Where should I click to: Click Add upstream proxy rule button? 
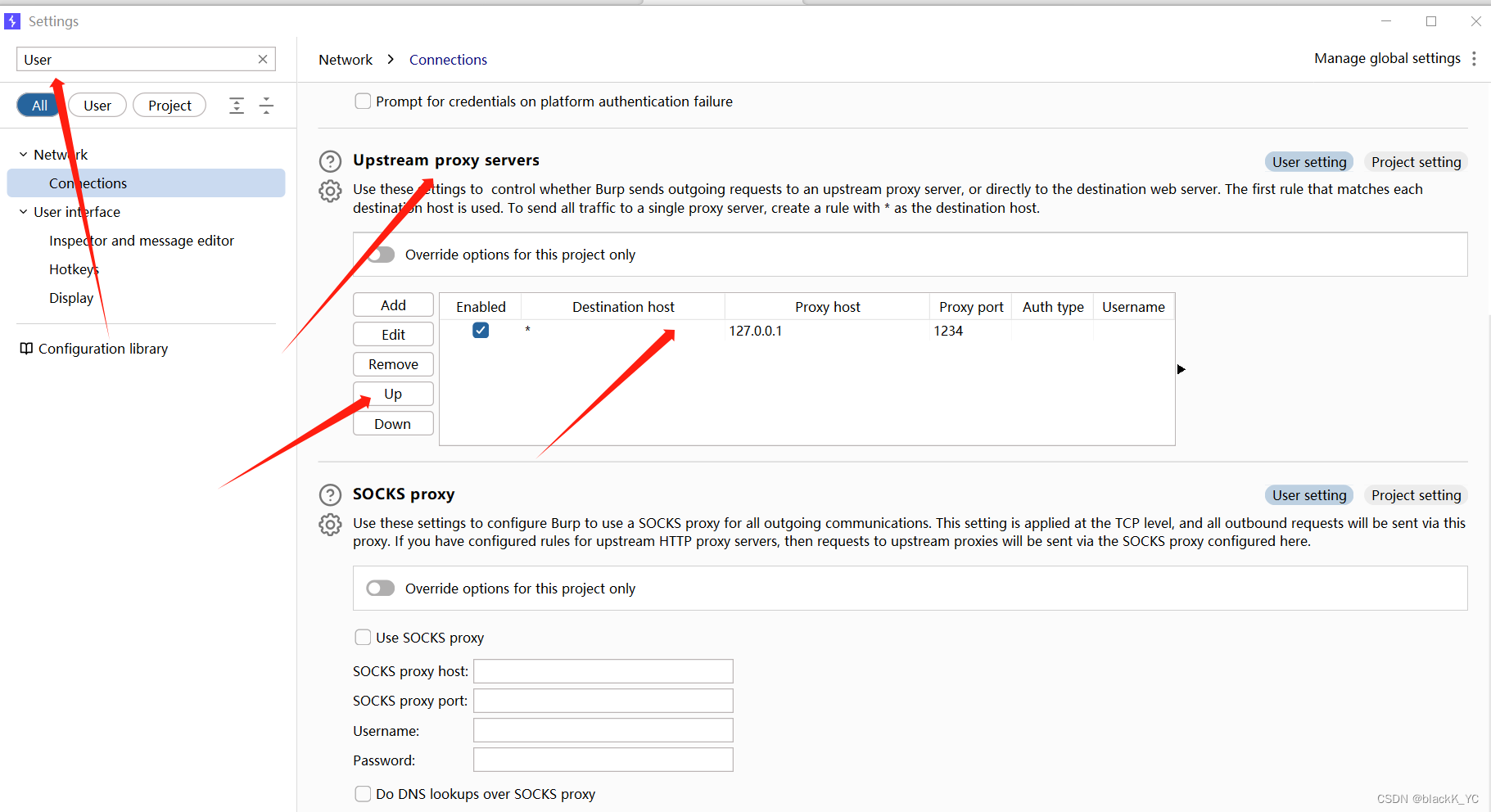393,304
